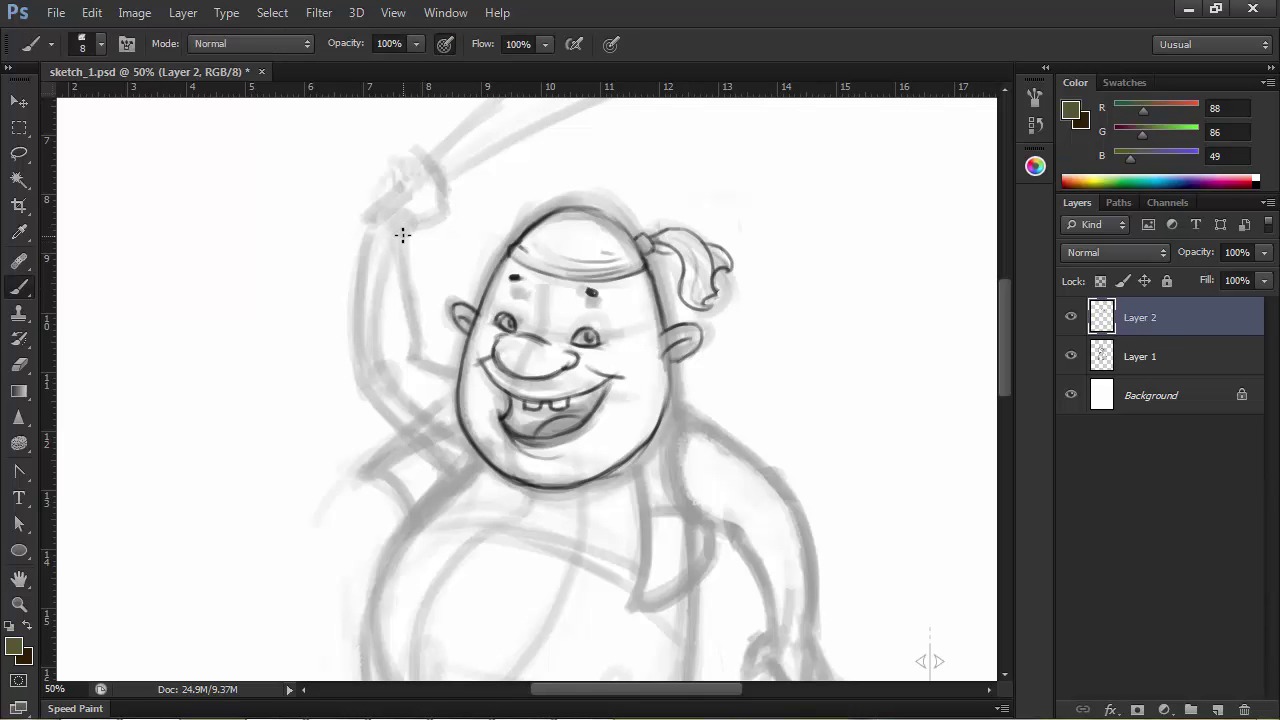
Task: Open the layer Fill dropdown arrow
Action: tap(1264, 281)
